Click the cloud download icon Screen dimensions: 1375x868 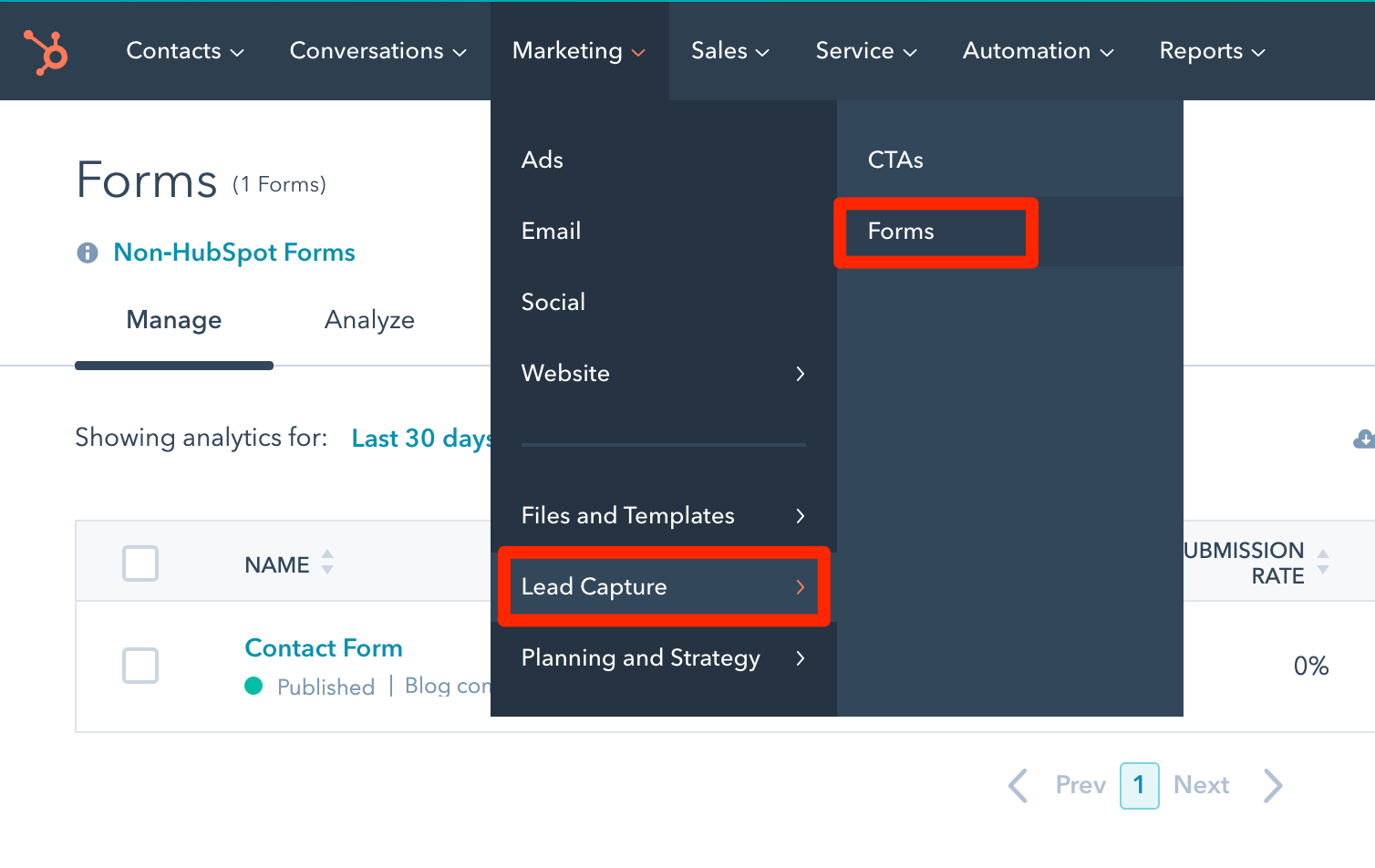[x=1364, y=439]
